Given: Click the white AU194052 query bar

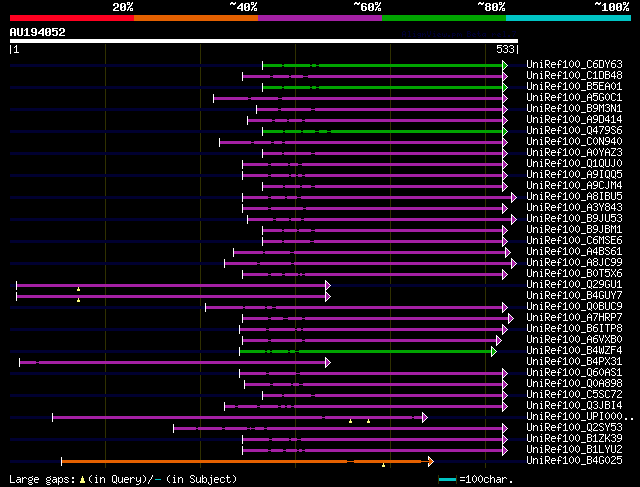Looking at the screenshot, I should click(264, 41).
